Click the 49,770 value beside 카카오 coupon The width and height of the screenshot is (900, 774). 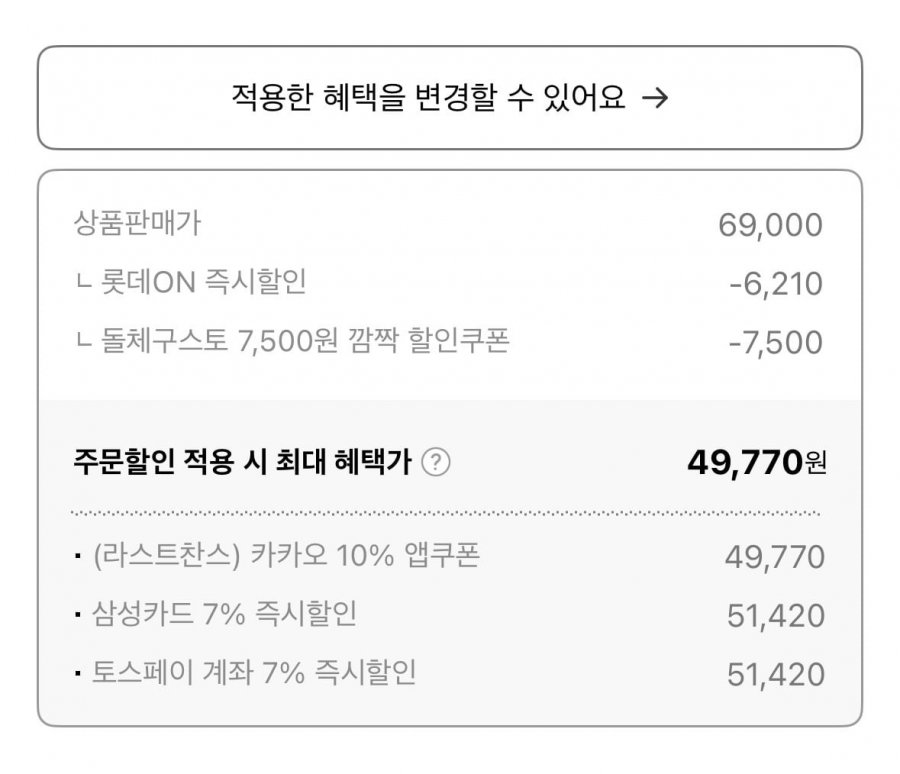point(775,557)
